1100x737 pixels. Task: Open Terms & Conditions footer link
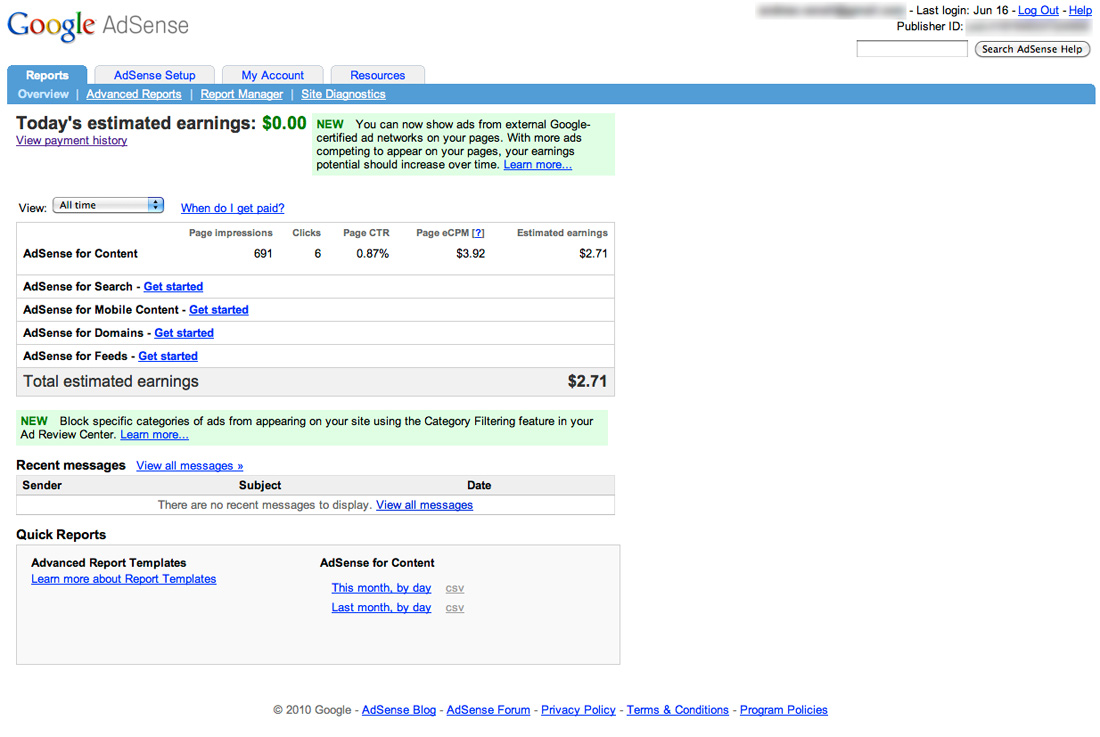(x=678, y=710)
